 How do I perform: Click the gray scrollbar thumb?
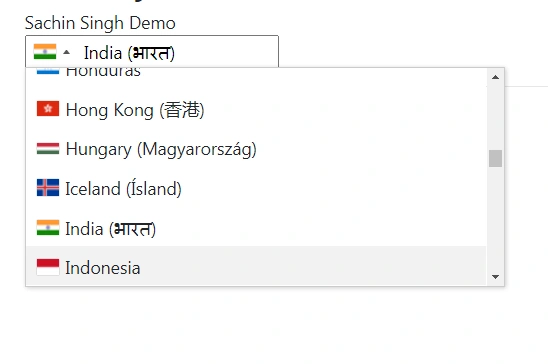[495, 159]
